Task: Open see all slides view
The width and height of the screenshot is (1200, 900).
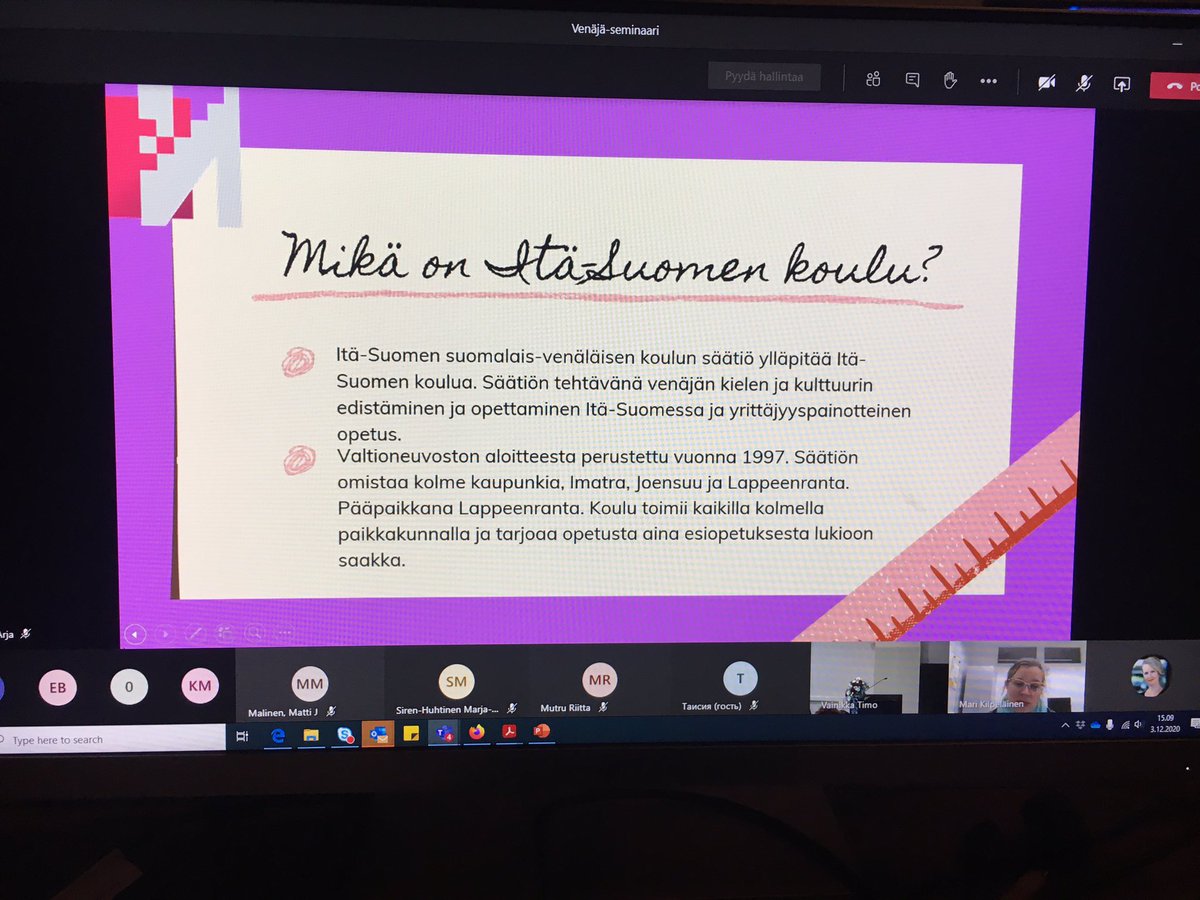Action: coord(225,632)
